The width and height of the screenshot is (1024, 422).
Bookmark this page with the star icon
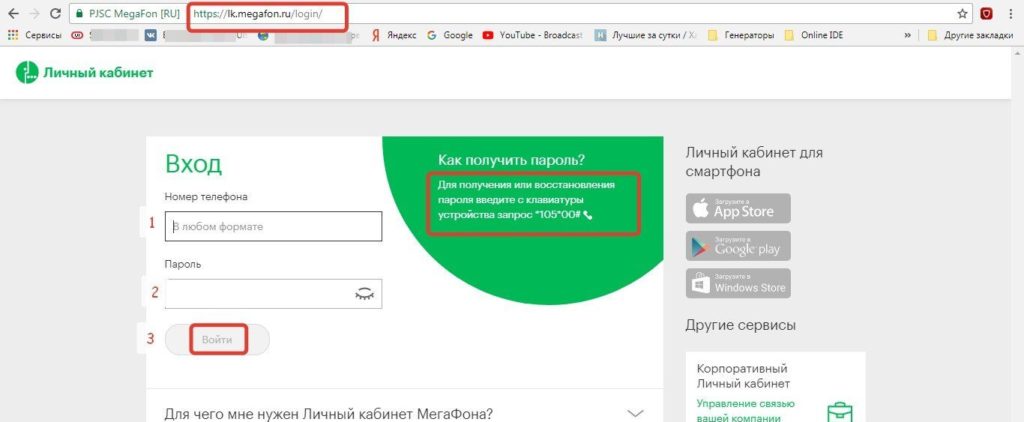pos(962,14)
